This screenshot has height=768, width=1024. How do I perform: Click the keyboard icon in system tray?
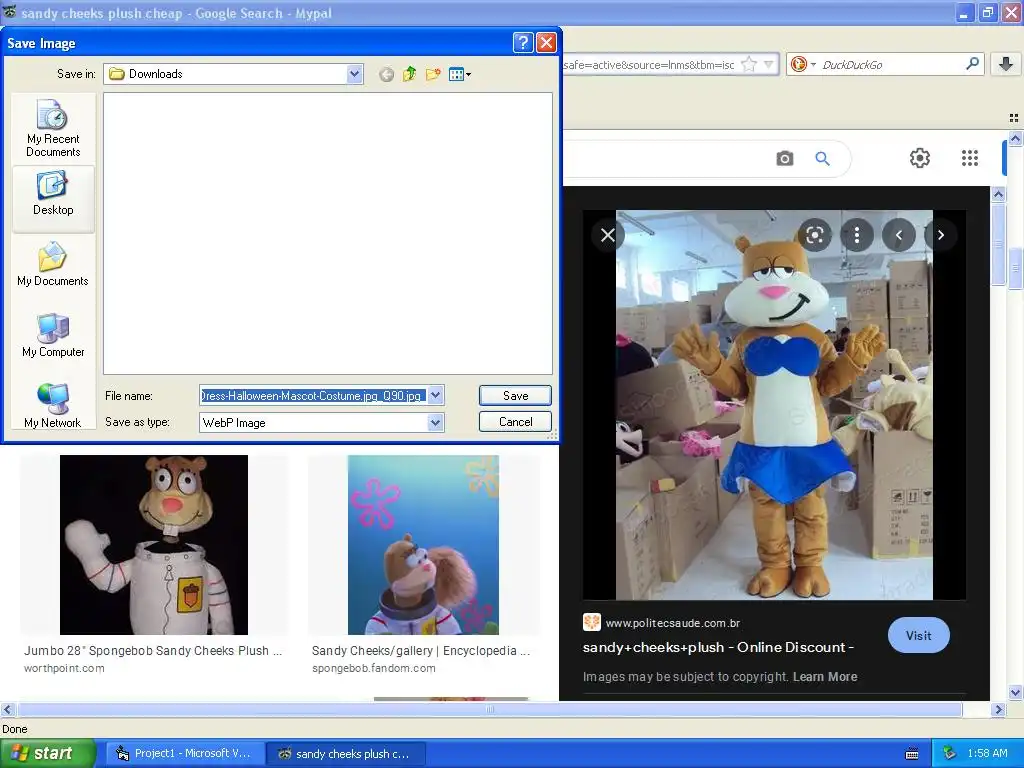pos(912,754)
